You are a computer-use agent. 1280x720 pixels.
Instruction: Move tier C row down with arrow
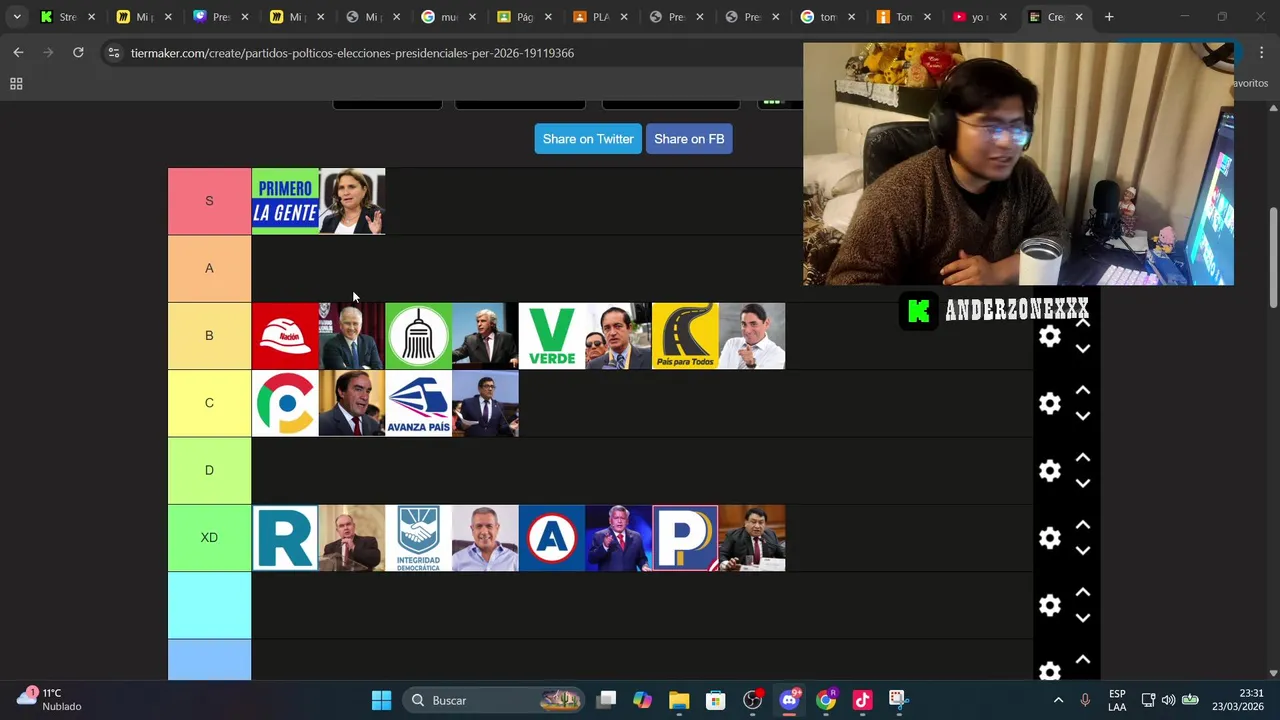1083,416
